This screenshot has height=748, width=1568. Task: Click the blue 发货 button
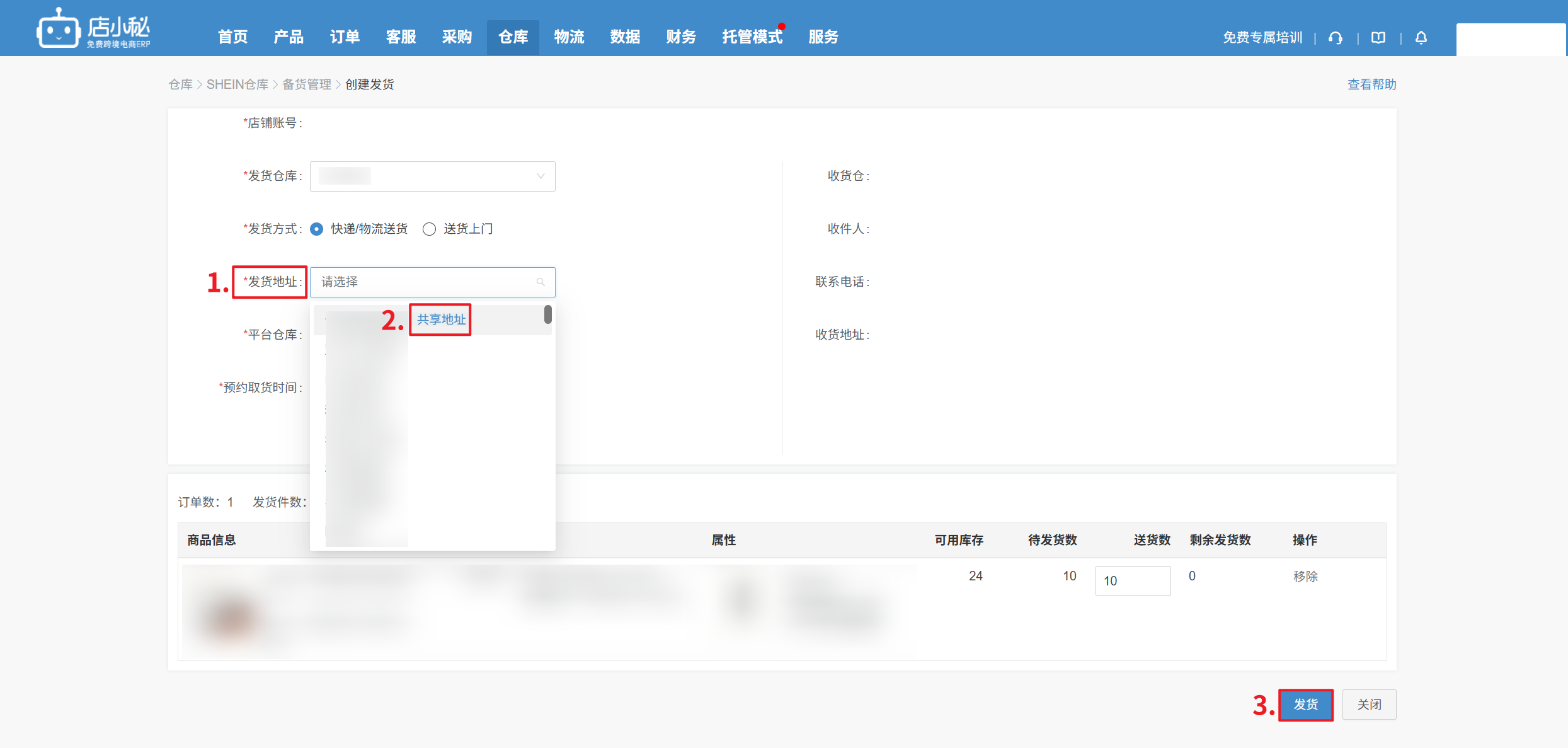1305,705
